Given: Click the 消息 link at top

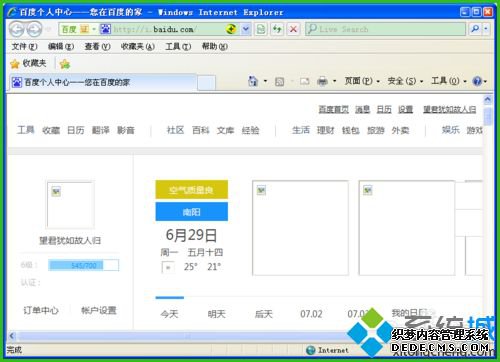Looking at the screenshot, I should [362, 109].
